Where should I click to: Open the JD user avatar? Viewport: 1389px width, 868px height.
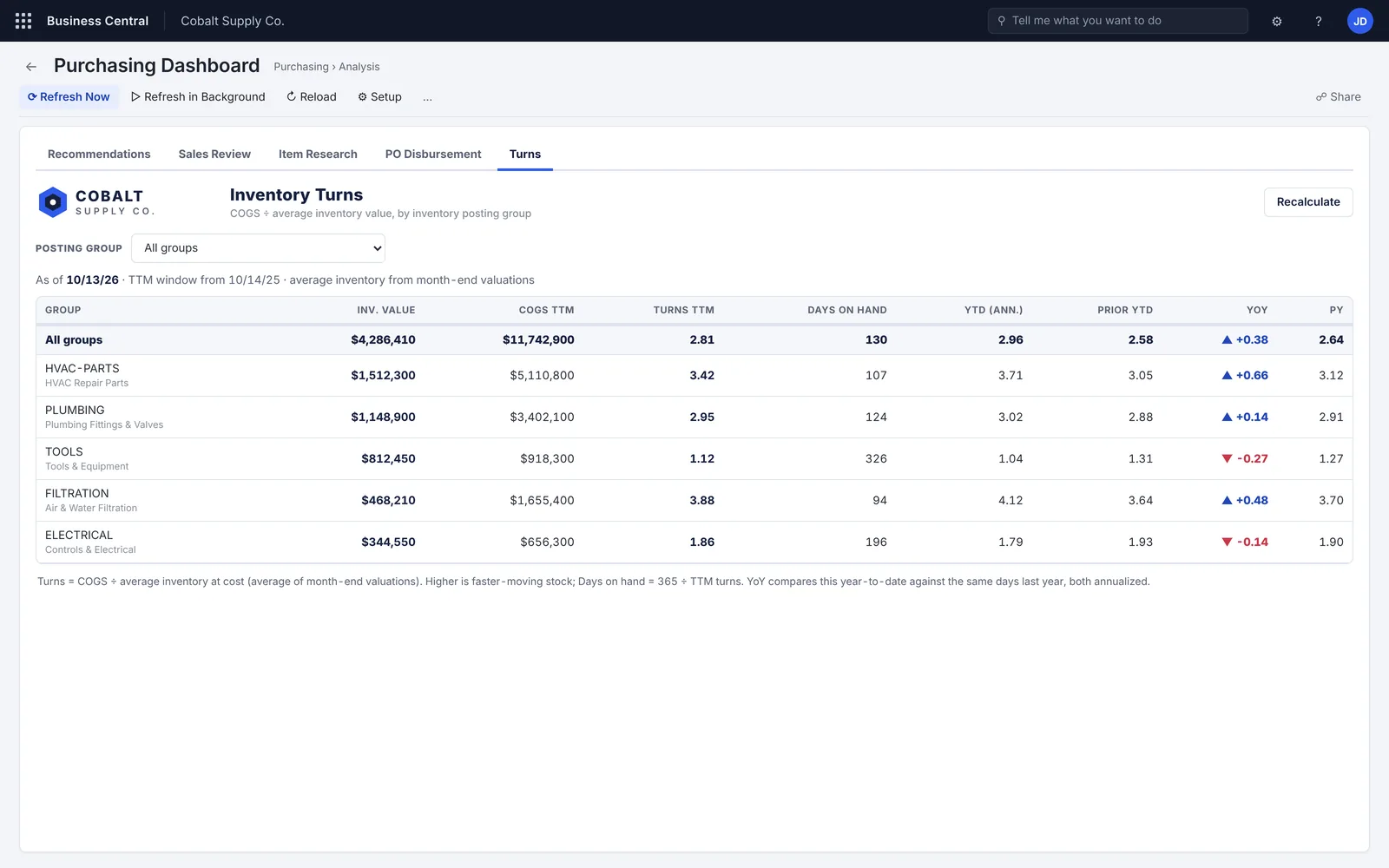(1360, 21)
